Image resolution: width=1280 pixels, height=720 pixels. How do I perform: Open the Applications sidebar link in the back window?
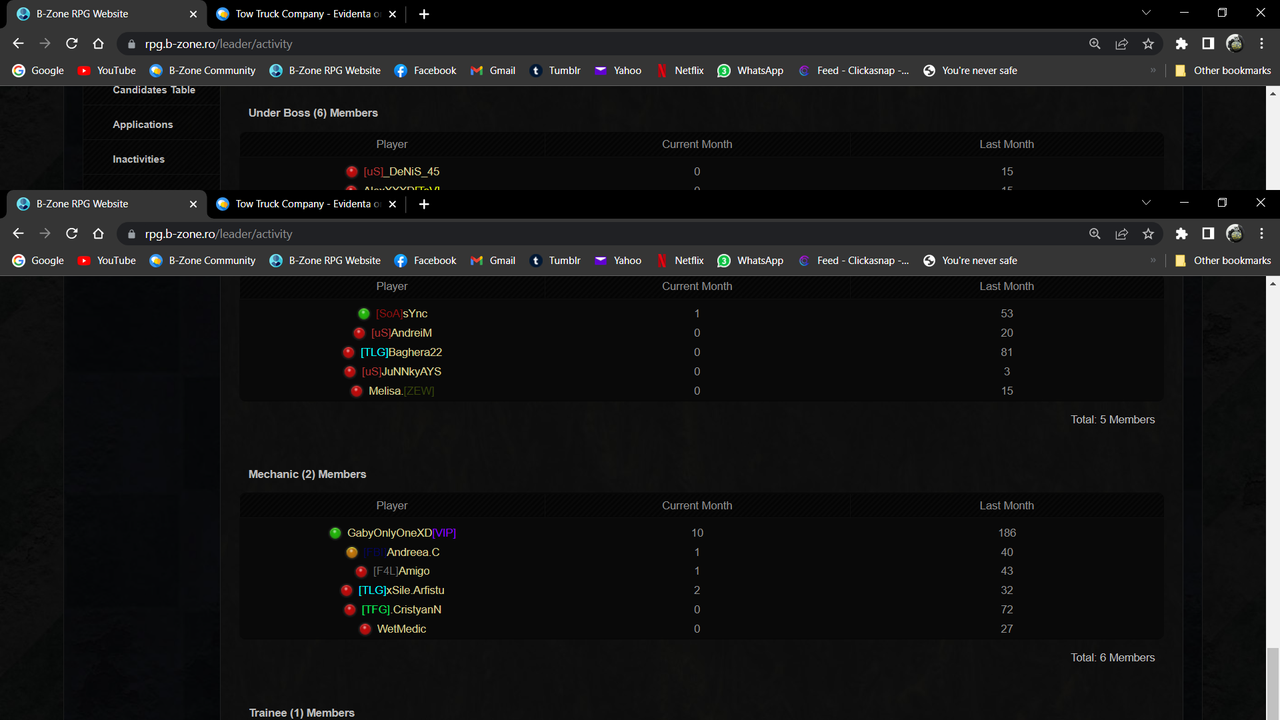pyautogui.click(x=143, y=125)
